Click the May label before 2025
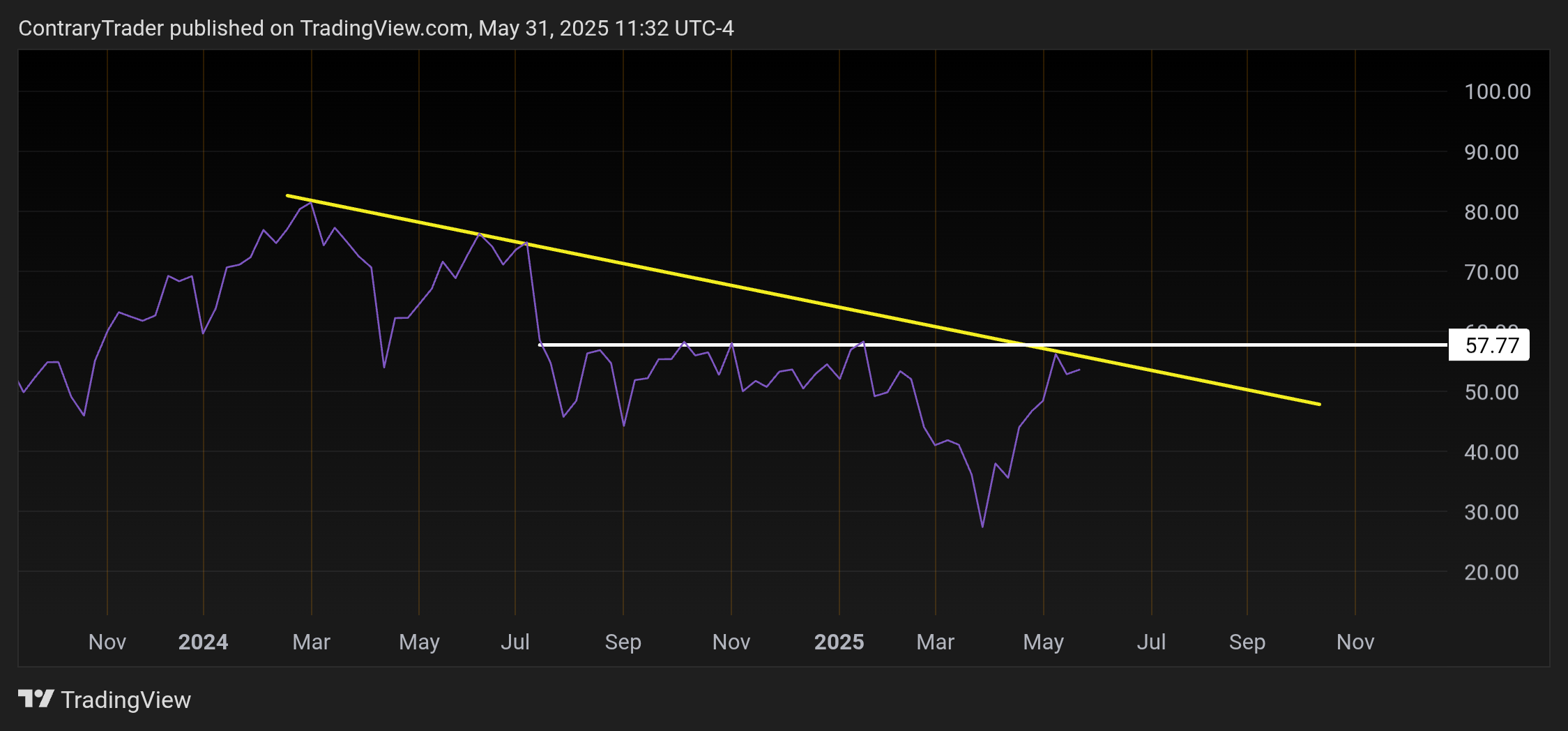 (419, 642)
